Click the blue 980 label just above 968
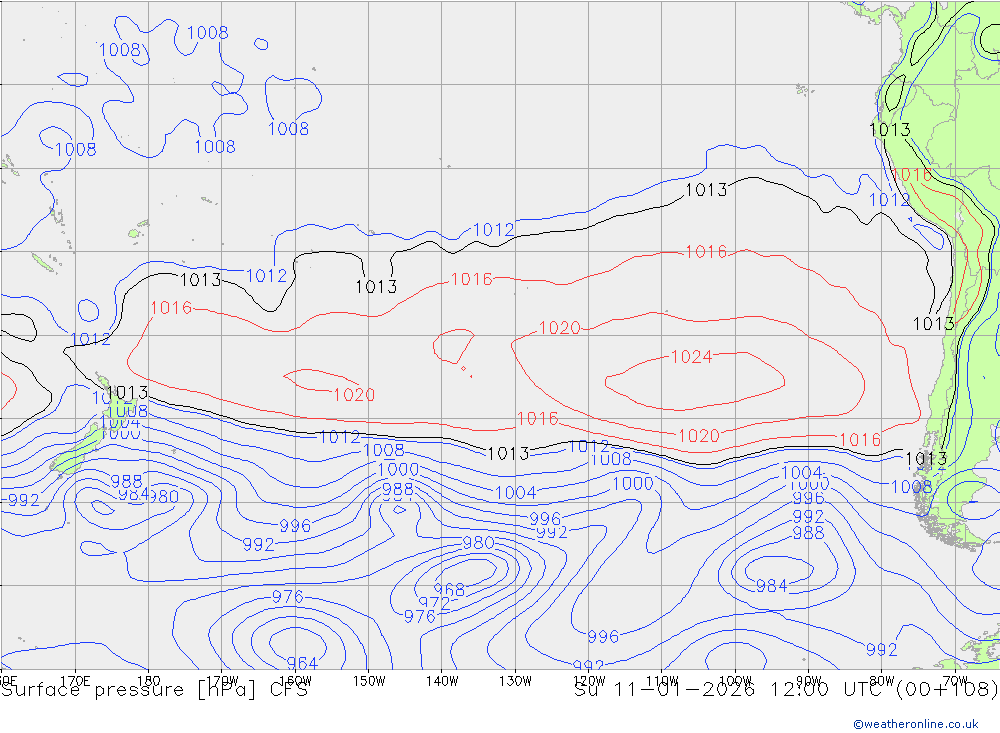 (478, 543)
